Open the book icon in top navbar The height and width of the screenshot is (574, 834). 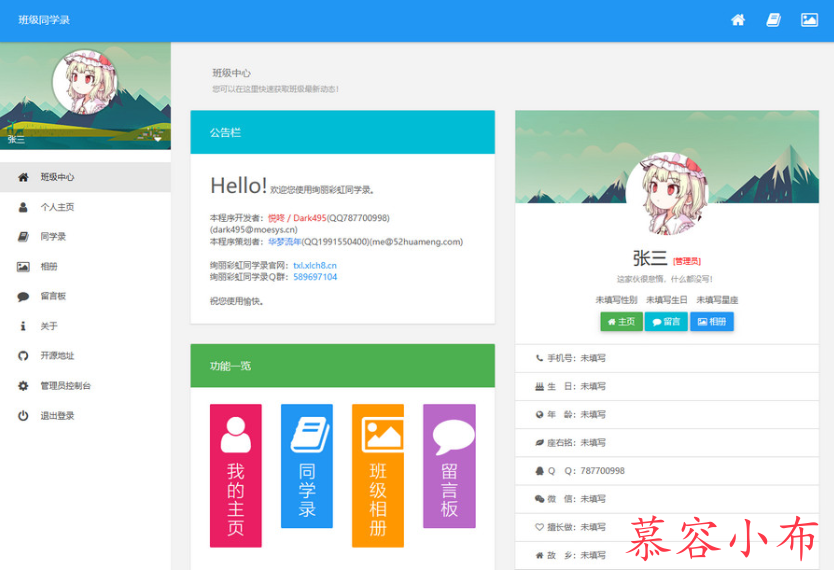[773, 20]
